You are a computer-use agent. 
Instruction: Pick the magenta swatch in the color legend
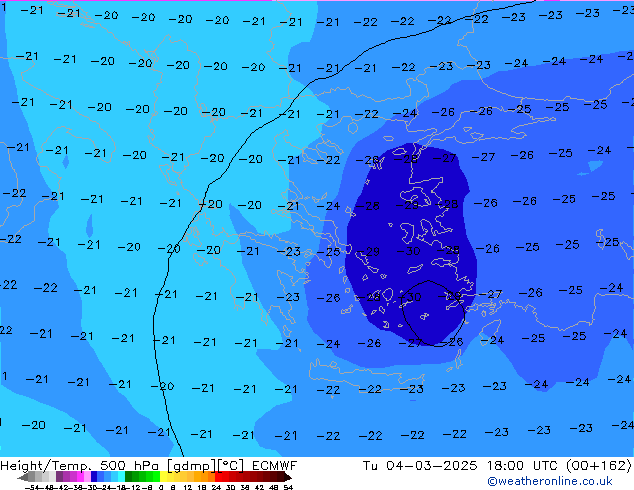80,477
